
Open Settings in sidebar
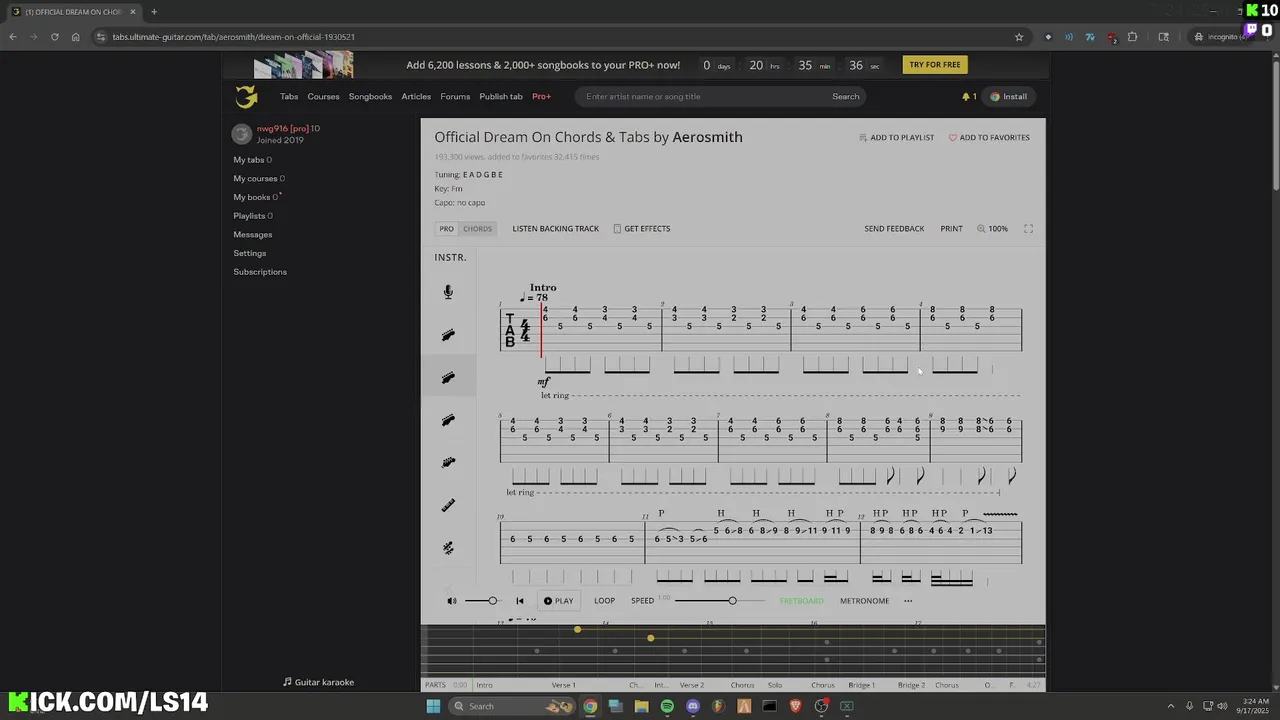pyautogui.click(x=250, y=253)
